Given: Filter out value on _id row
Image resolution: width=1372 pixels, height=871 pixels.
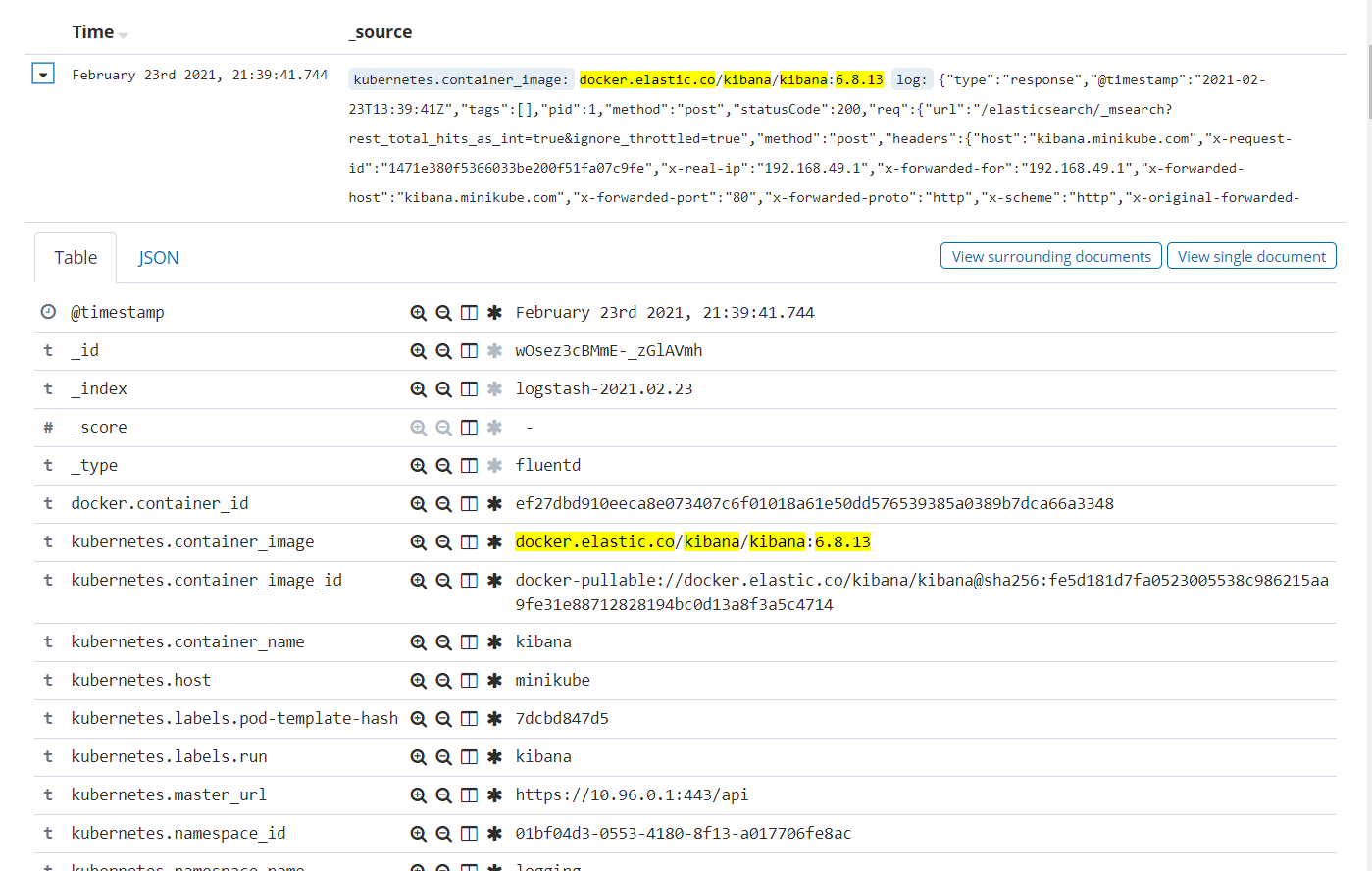Looking at the screenshot, I should pos(444,351).
